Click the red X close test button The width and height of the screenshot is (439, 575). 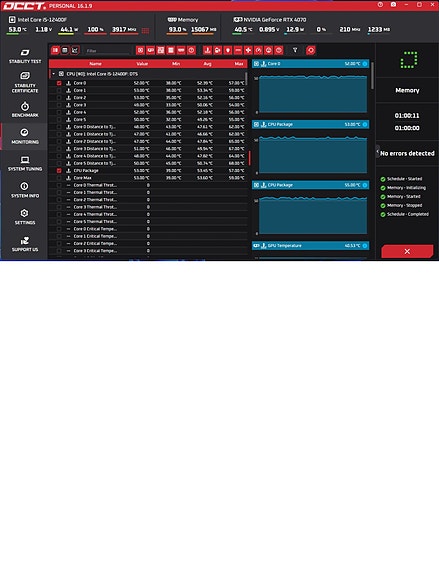pos(407,252)
